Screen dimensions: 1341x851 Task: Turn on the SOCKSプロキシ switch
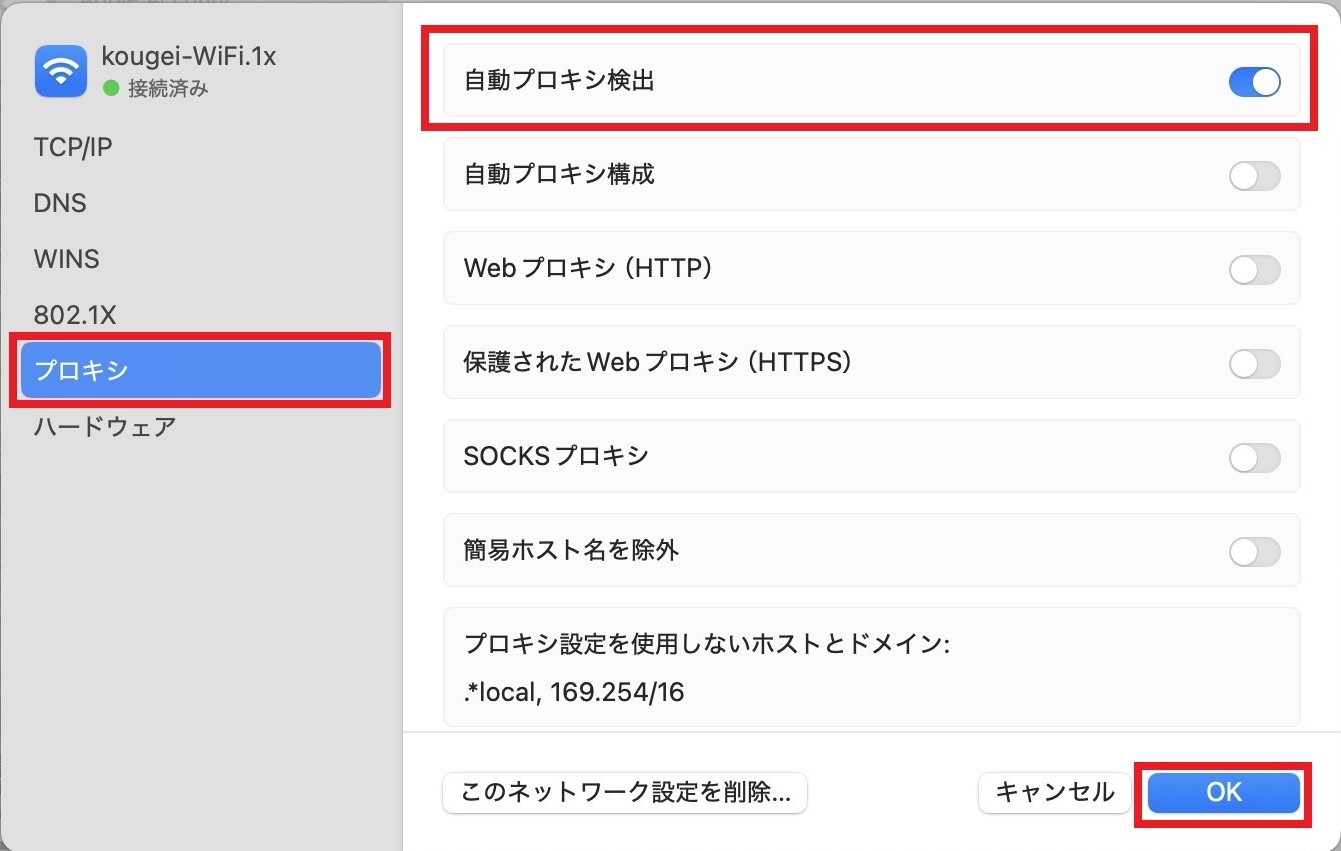click(x=1254, y=458)
